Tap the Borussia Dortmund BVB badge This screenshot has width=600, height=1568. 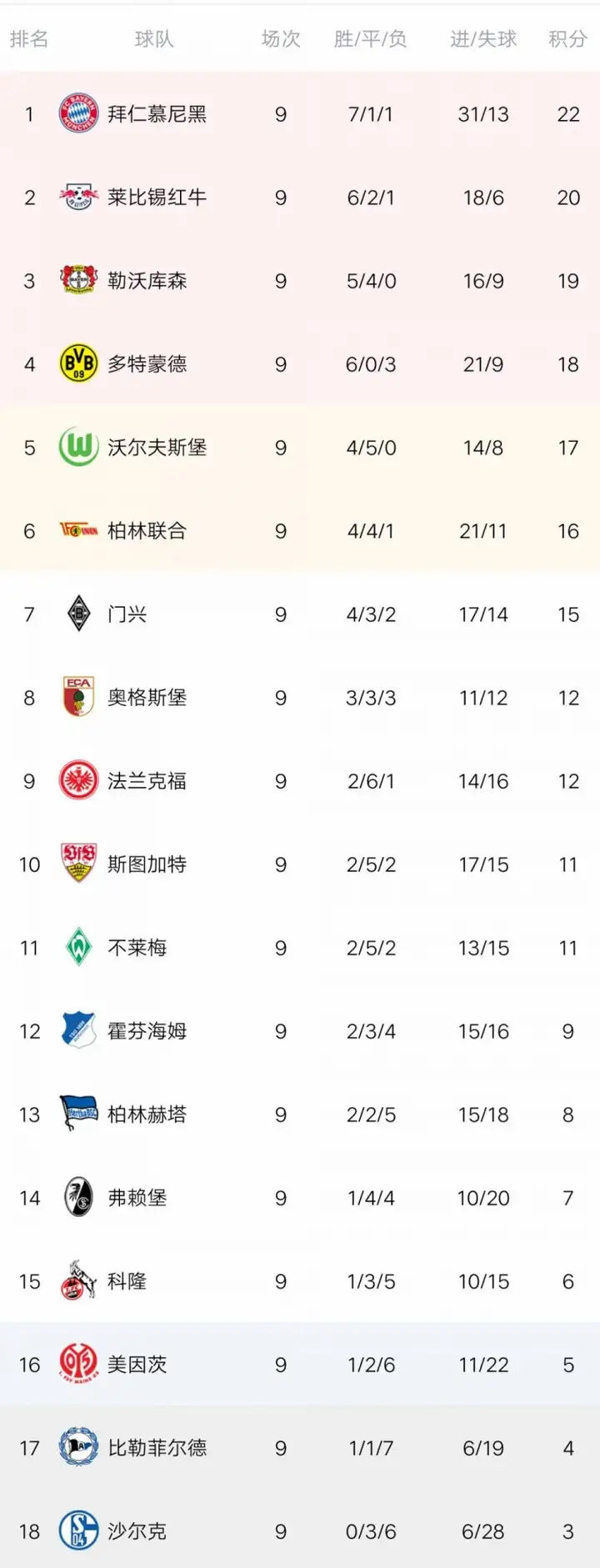click(78, 363)
